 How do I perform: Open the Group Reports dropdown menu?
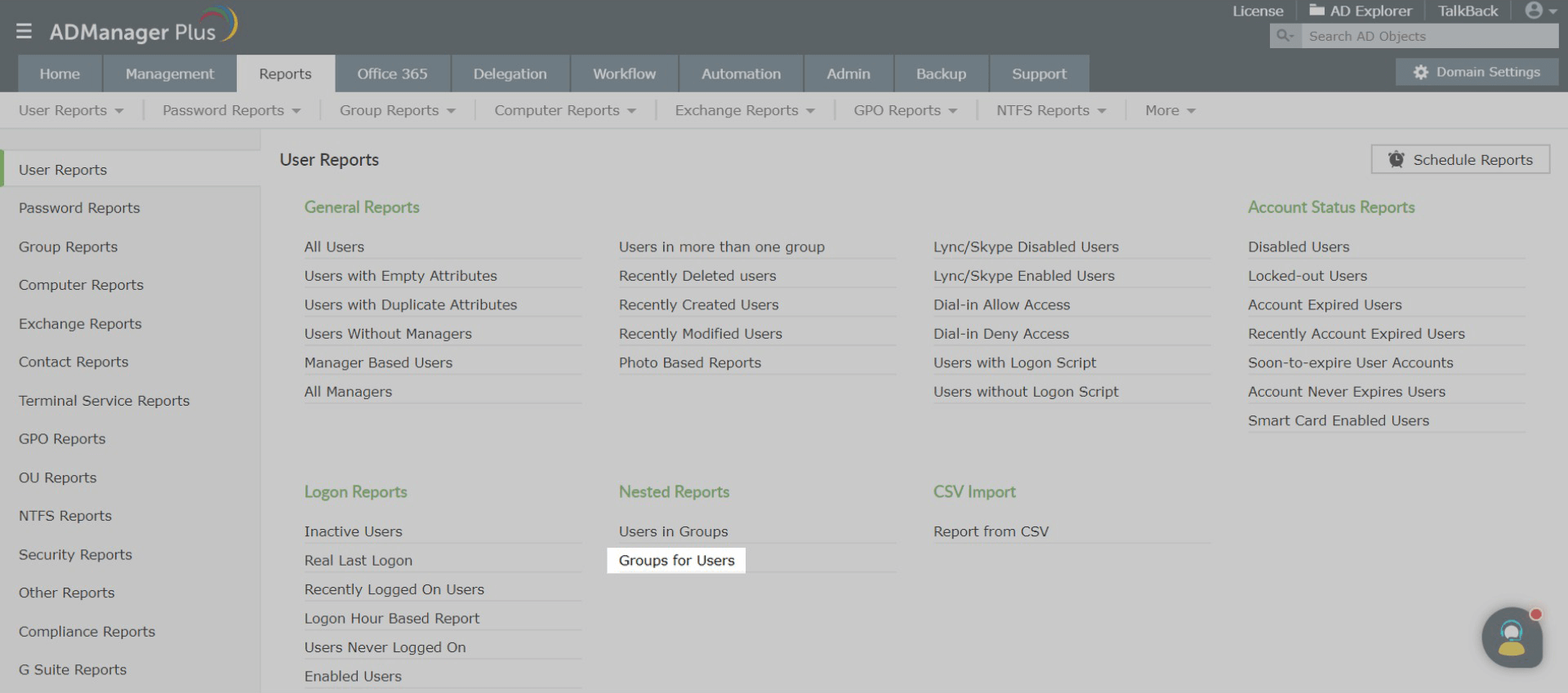click(x=398, y=110)
